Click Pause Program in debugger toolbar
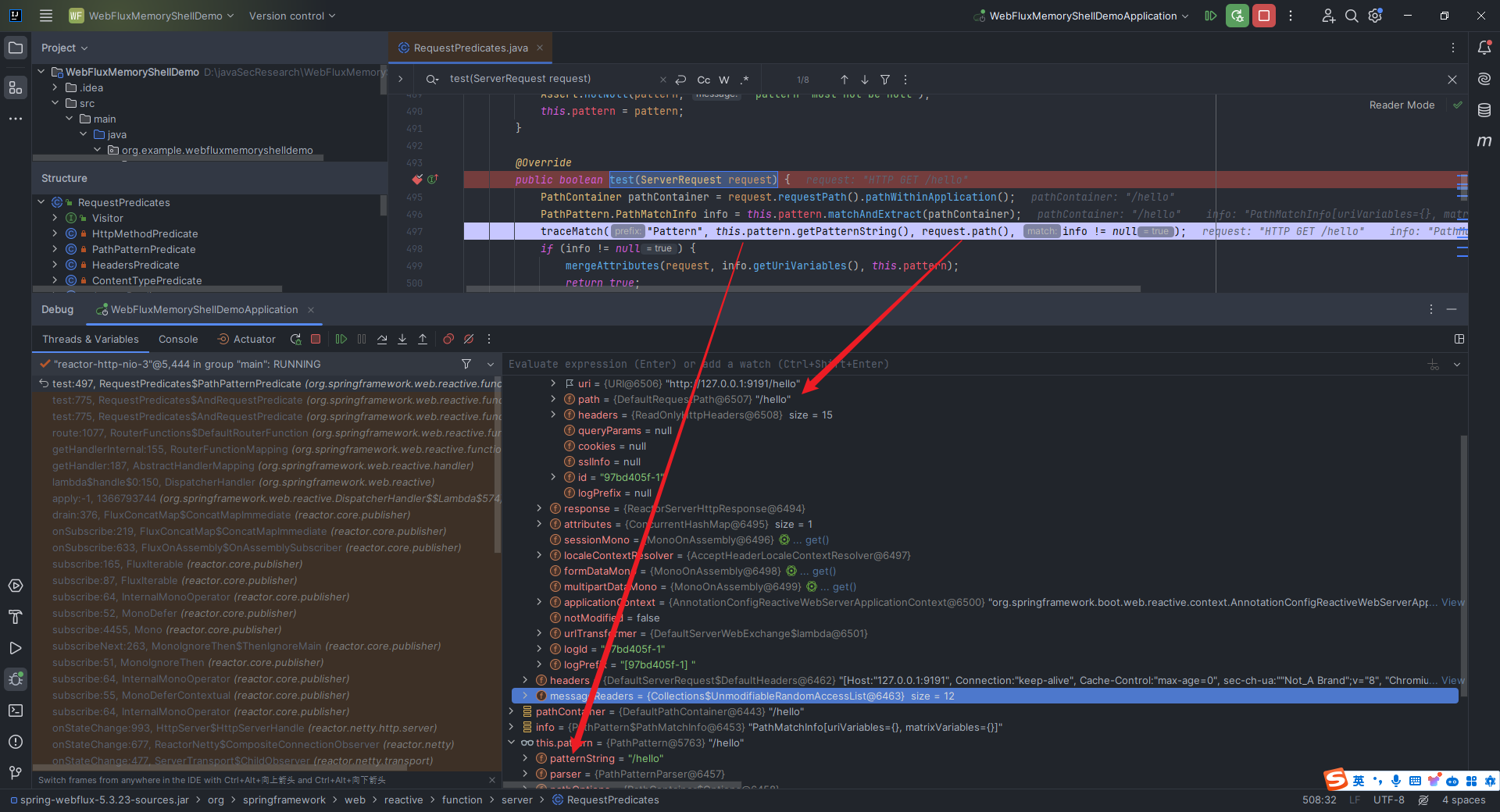 point(362,339)
